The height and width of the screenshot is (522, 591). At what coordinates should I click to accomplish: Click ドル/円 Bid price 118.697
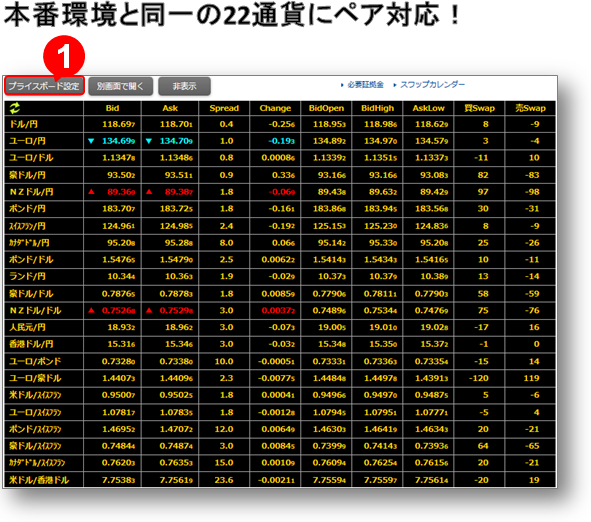118,124
